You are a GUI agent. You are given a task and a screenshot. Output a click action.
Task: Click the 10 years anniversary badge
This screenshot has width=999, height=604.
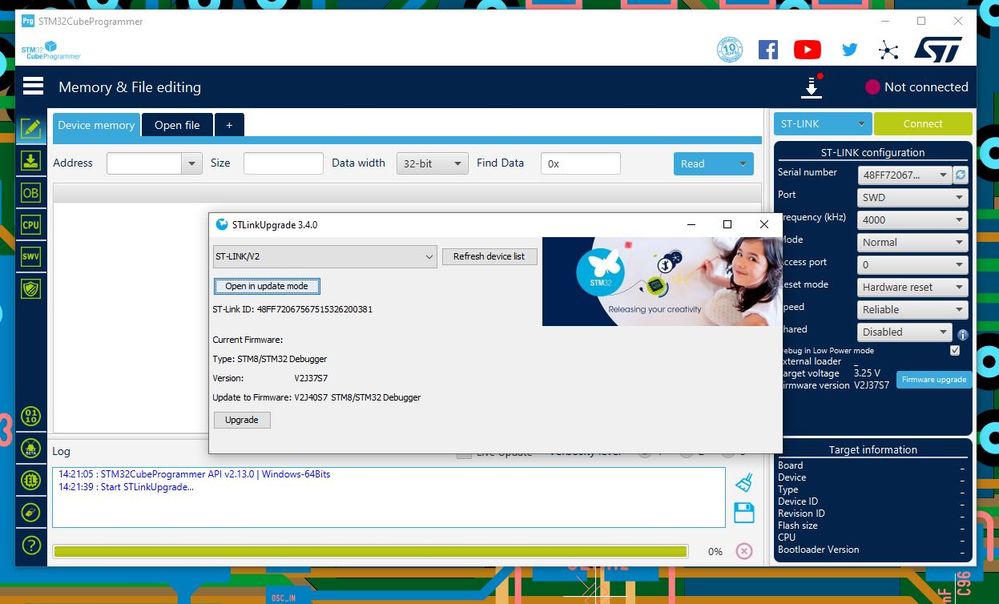(x=729, y=49)
